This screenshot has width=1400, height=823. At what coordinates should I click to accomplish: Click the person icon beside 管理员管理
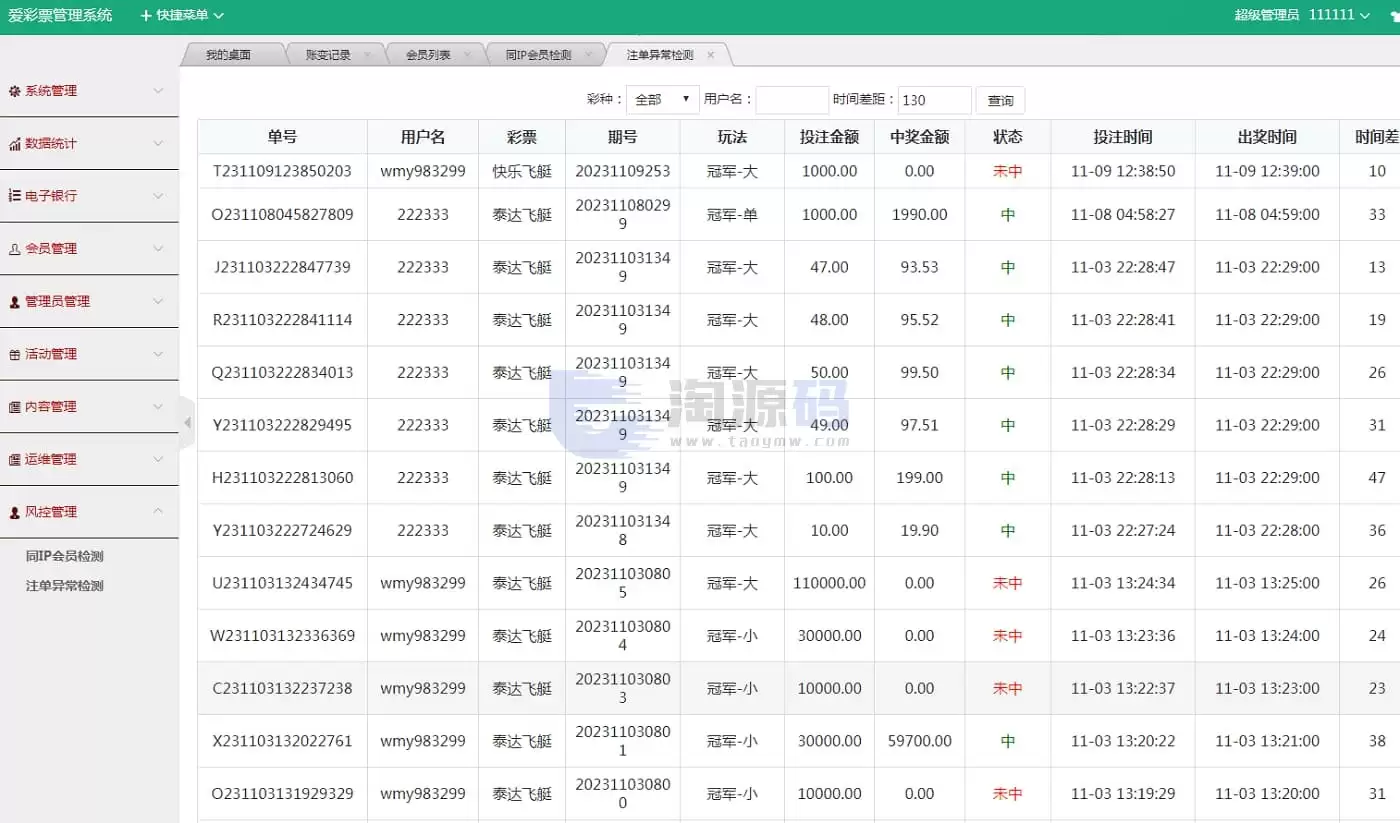click(14, 301)
